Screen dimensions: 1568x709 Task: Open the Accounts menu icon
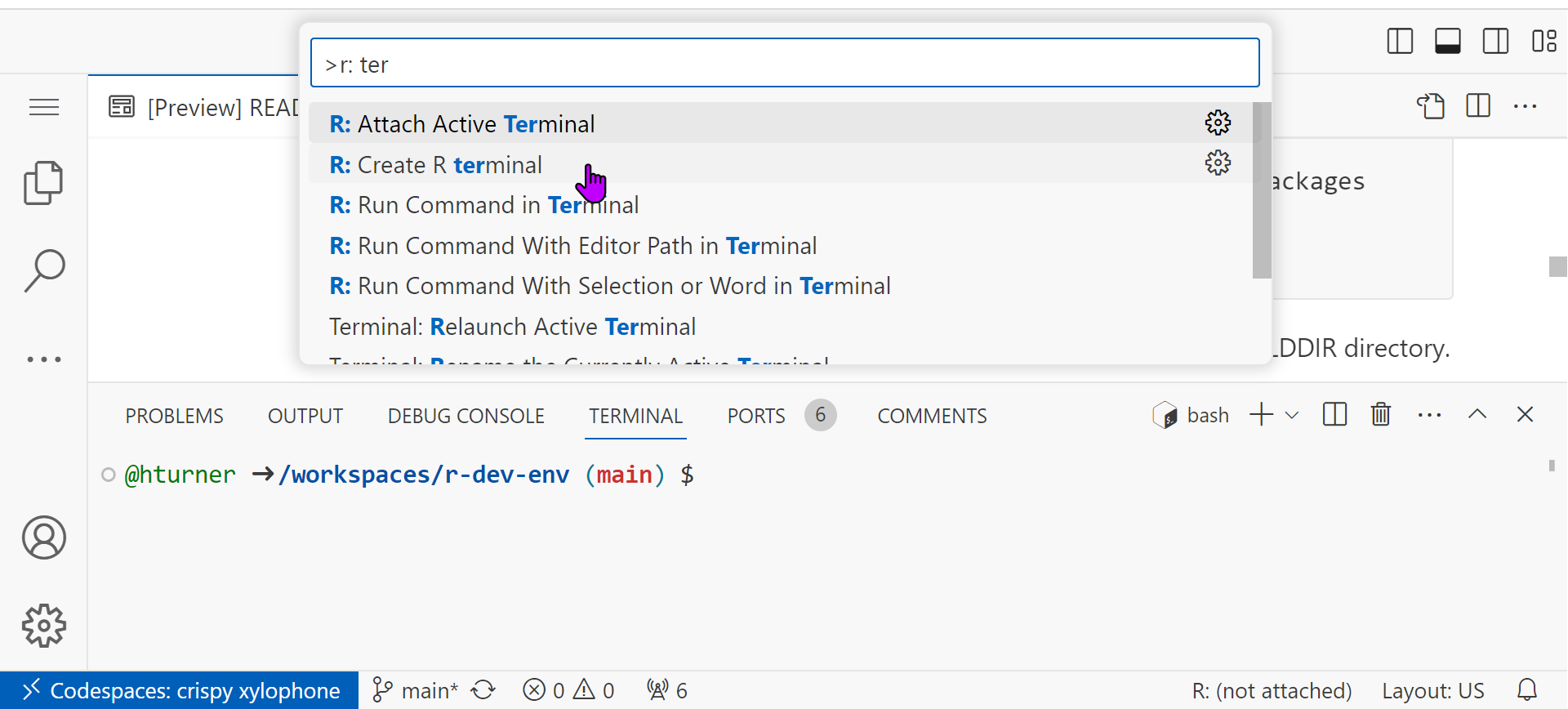pos(43,537)
